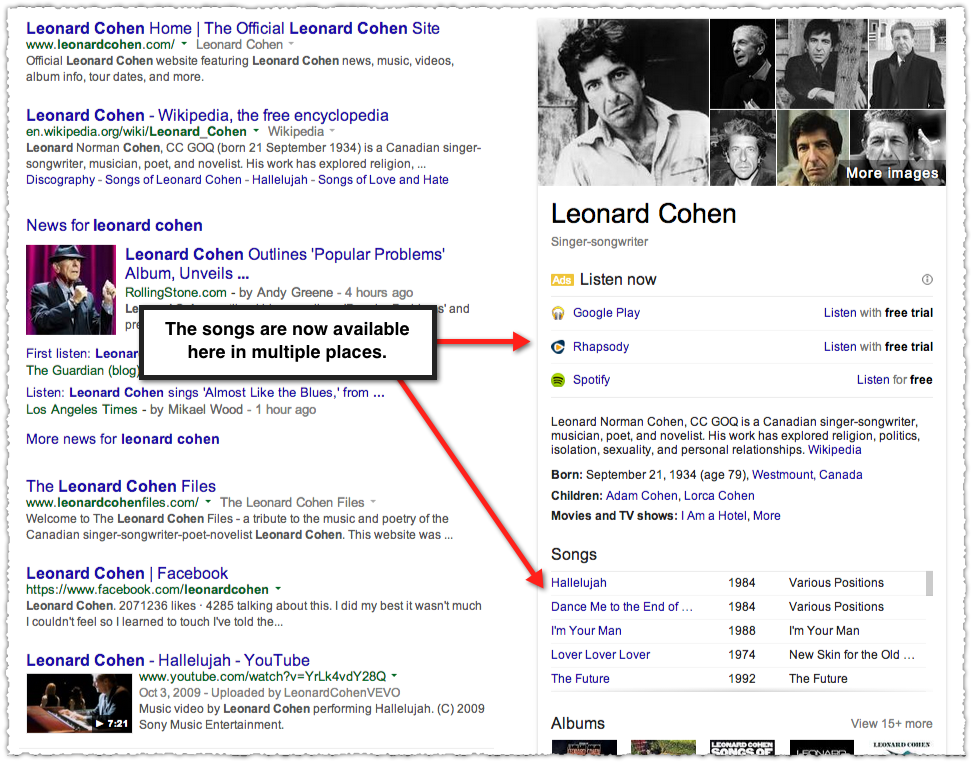Click 'View 15+ more' albums link
The image size is (972, 762).
pyautogui.click(x=891, y=724)
